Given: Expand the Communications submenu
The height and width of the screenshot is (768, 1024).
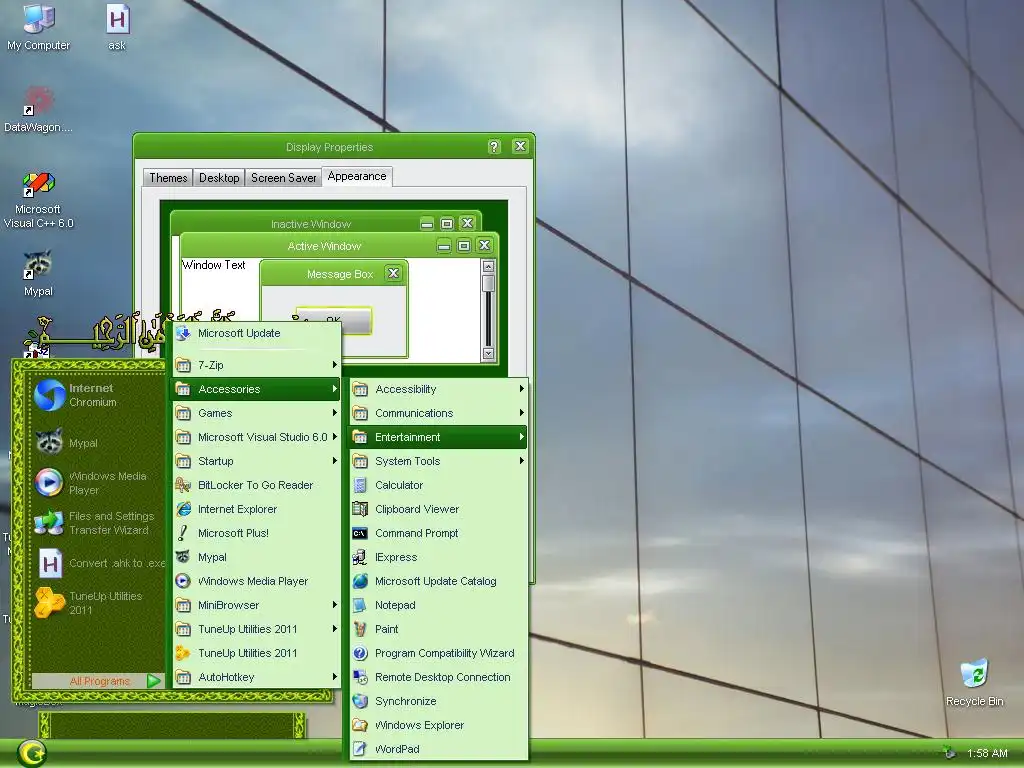Looking at the screenshot, I should (438, 413).
